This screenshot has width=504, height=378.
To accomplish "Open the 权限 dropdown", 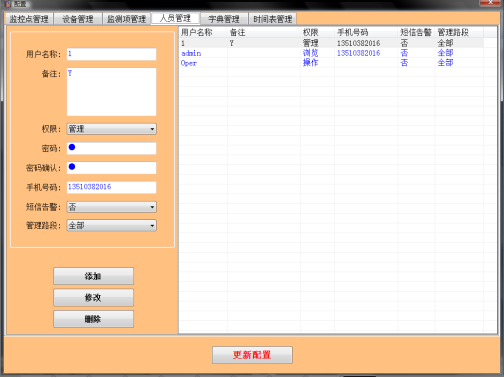I will click(111, 129).
